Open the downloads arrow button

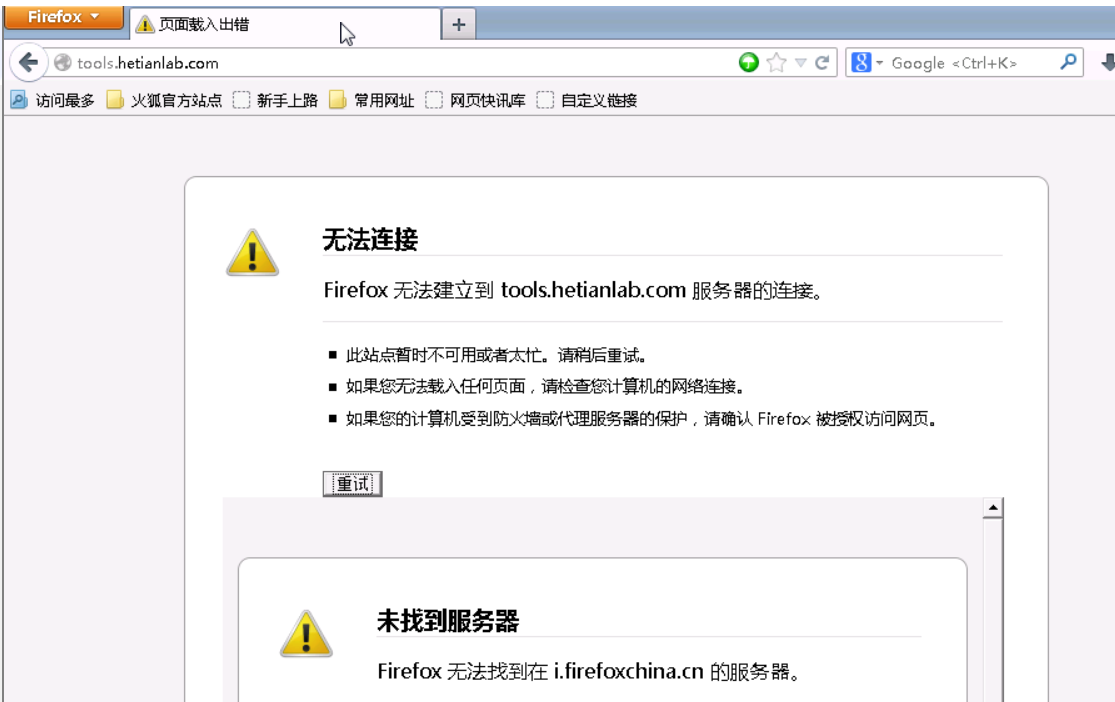point(1108,63)
